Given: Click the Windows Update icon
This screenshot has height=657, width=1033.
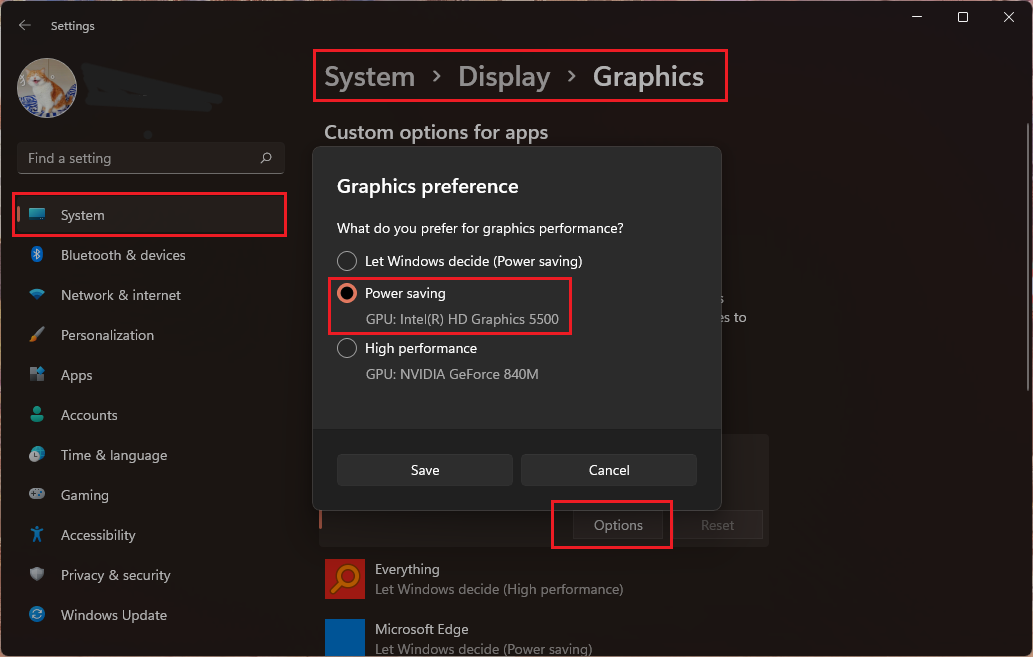Looking at the screenshot, I should coord(37,615).
